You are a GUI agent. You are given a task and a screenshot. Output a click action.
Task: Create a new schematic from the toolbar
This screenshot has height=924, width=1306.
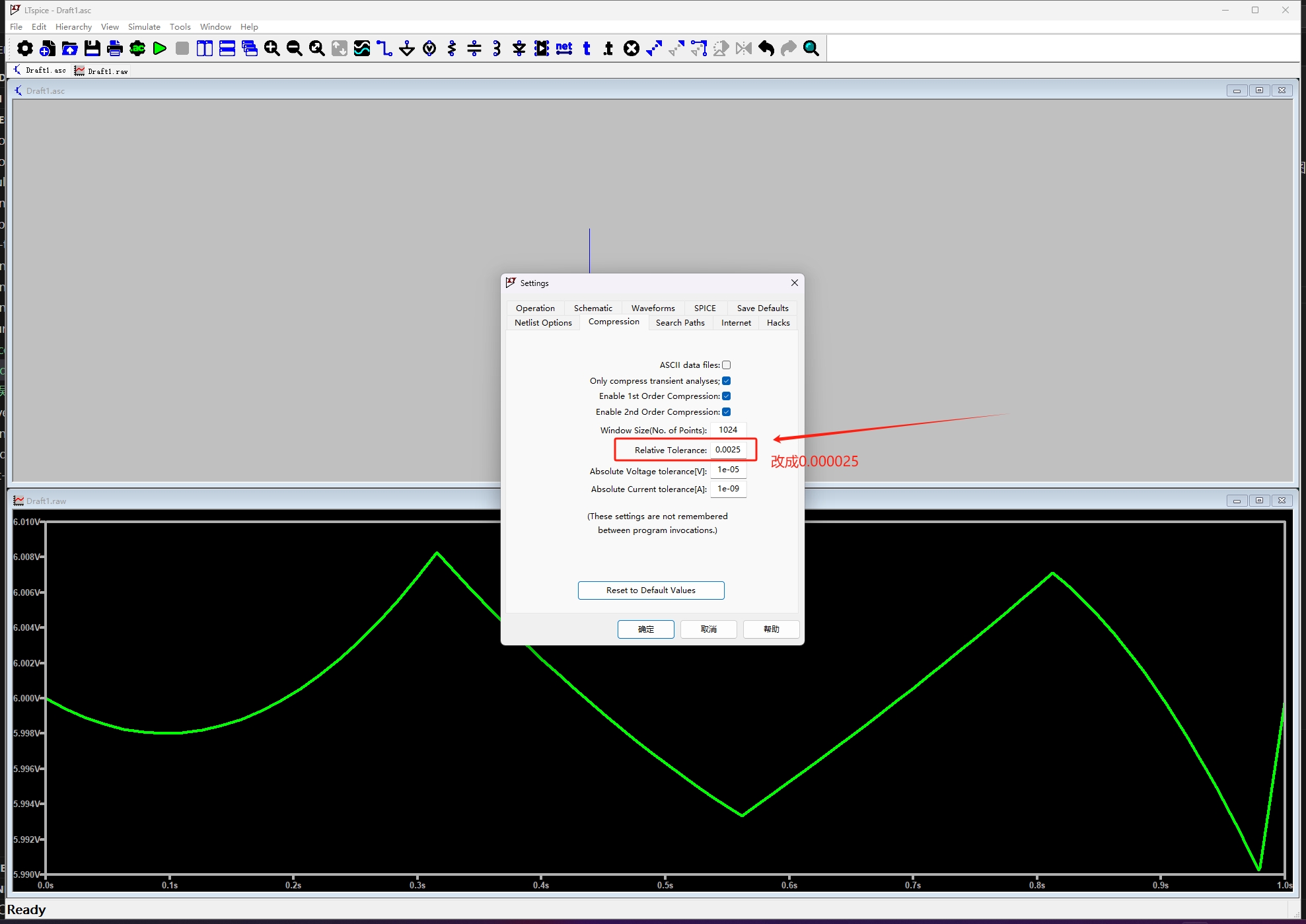point(48,48)
